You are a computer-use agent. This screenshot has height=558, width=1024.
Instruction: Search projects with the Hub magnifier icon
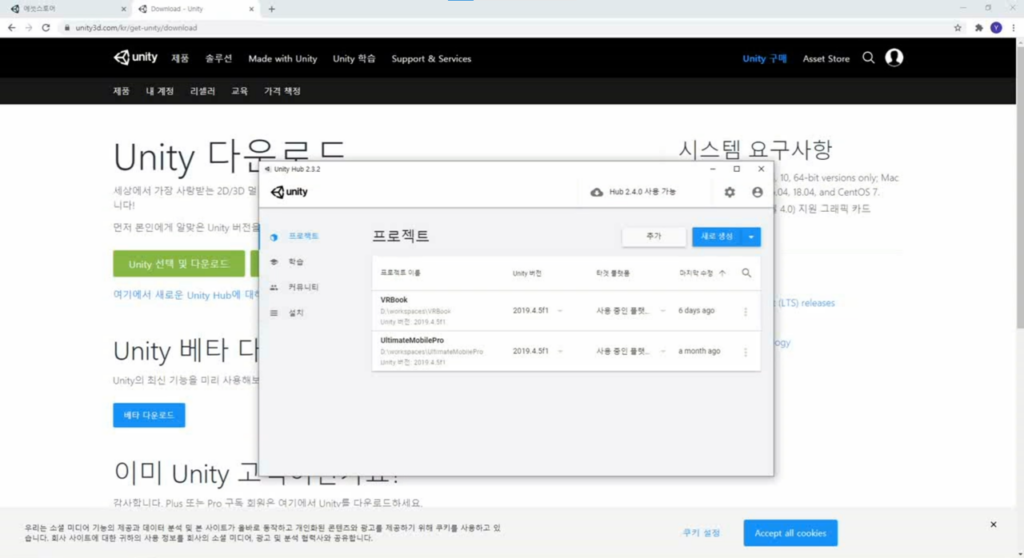(746, 273)
